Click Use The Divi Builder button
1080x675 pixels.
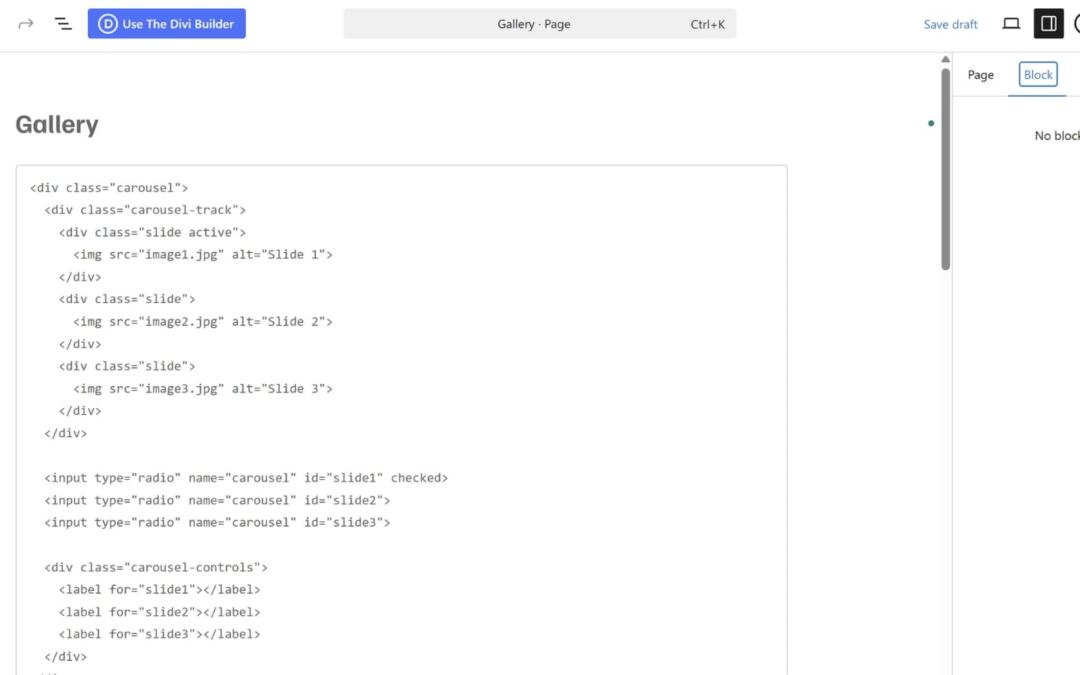(167, 24)
